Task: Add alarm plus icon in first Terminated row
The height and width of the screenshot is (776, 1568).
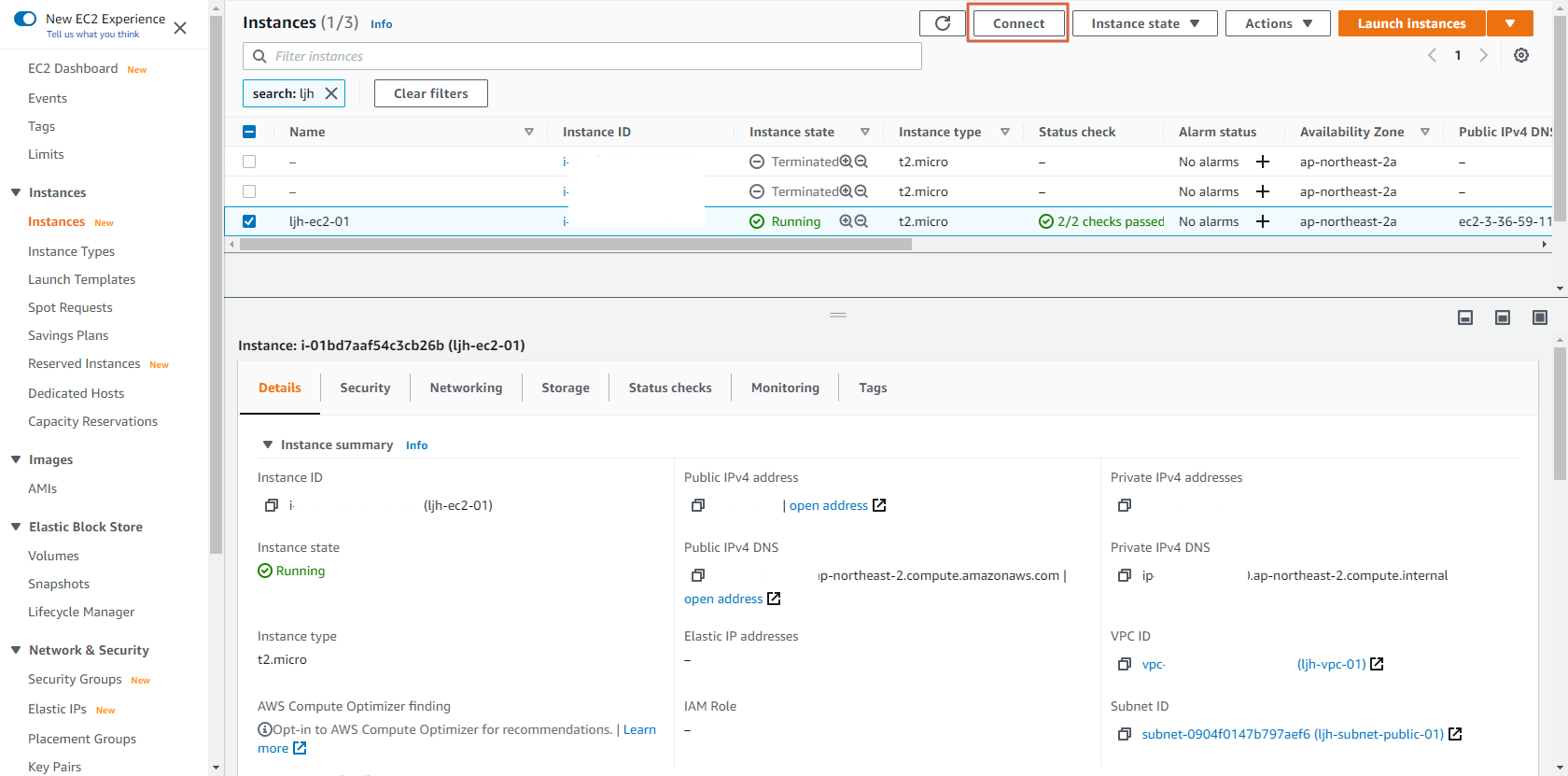Action: [1263, 162]
